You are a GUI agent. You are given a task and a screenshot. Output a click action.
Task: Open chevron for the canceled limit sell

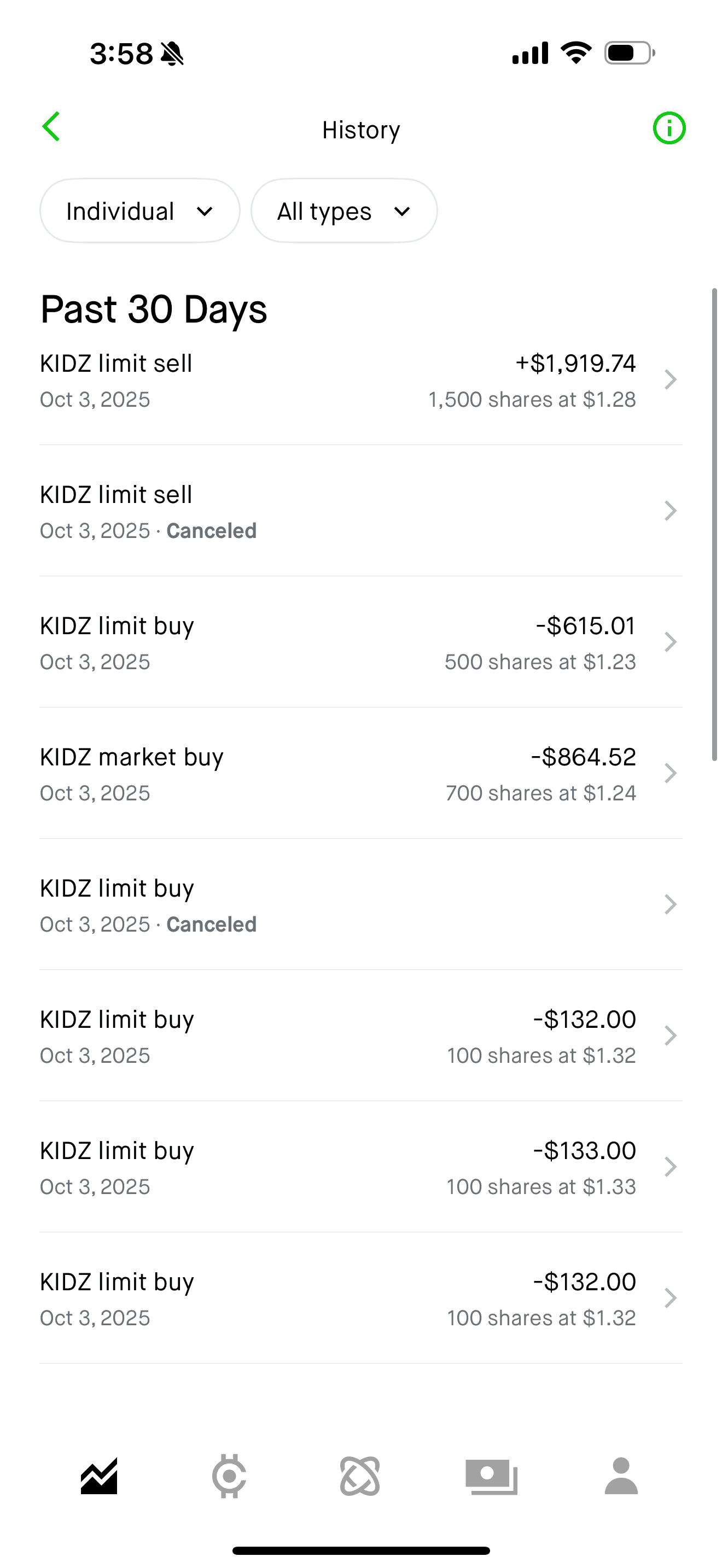click(670, 511)
